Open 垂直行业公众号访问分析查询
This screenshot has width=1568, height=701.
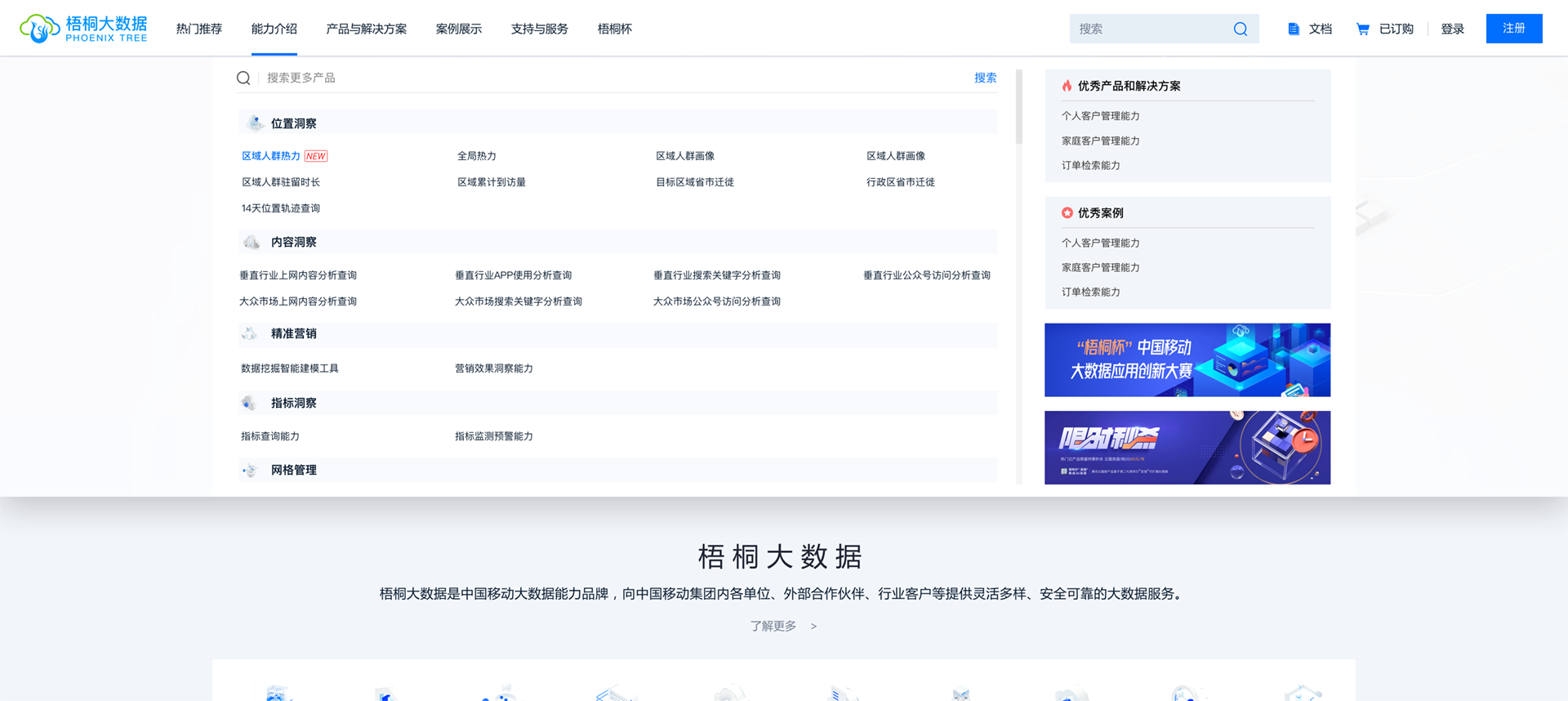click(x=927, y=275)
